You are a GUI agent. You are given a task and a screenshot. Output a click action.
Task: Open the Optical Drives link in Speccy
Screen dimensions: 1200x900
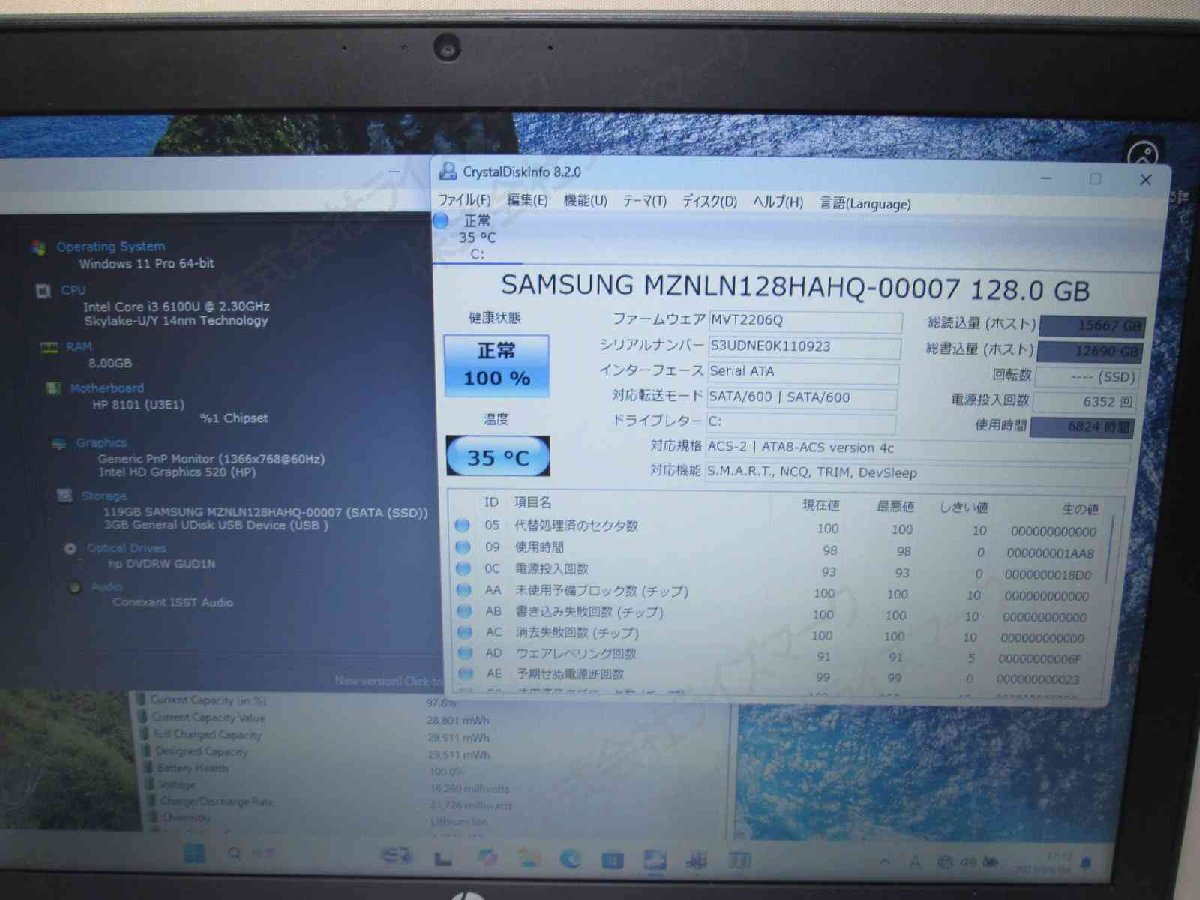click(127, 548)
